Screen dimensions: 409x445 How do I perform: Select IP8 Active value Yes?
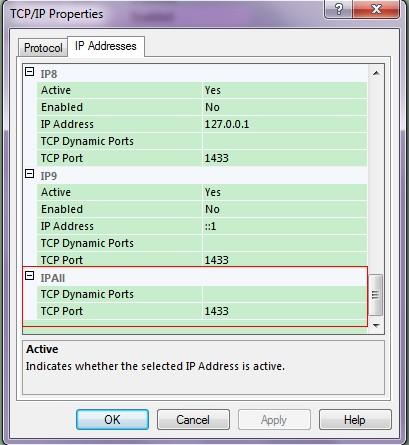pyautogui.click(x=285, y=90)
